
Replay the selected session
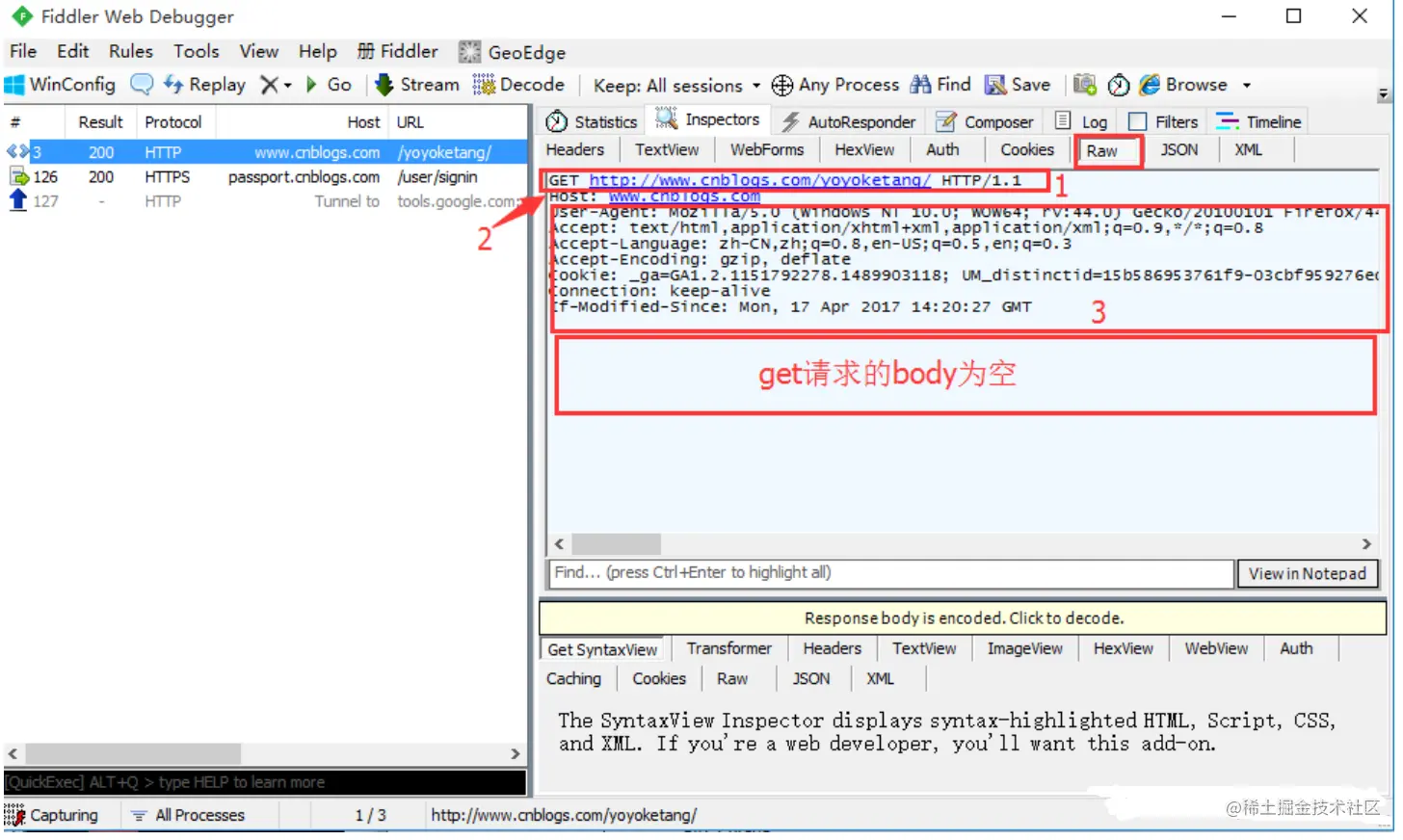tap(204, 85)
